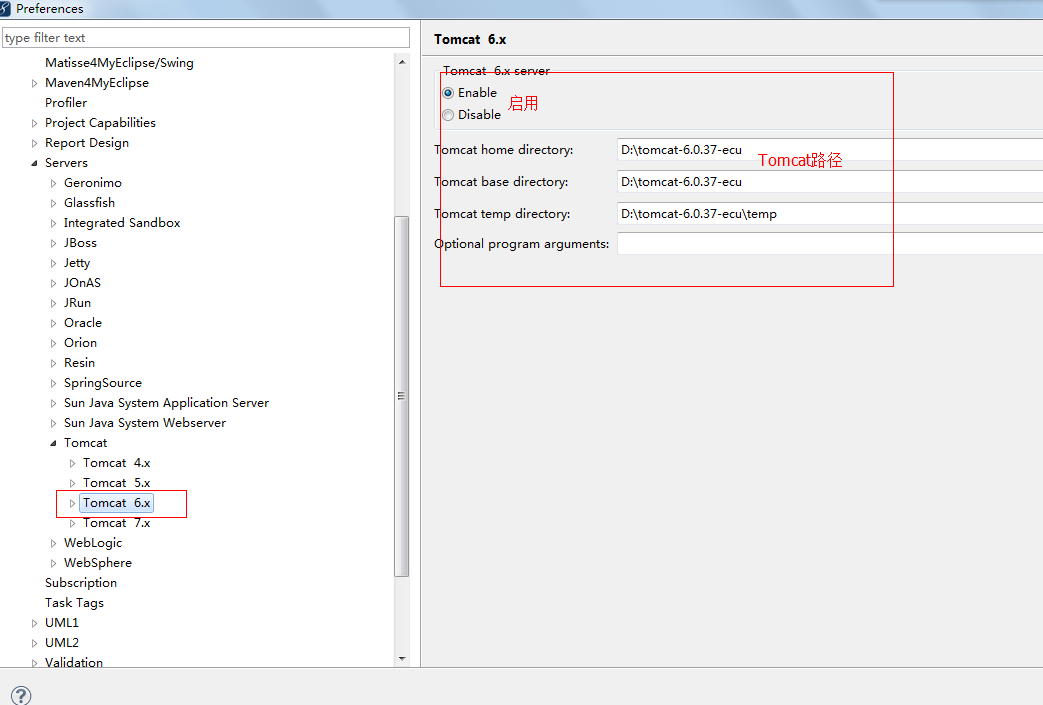
Task: Expand the Project Capabilities node
Action: [x=35, y=123]
